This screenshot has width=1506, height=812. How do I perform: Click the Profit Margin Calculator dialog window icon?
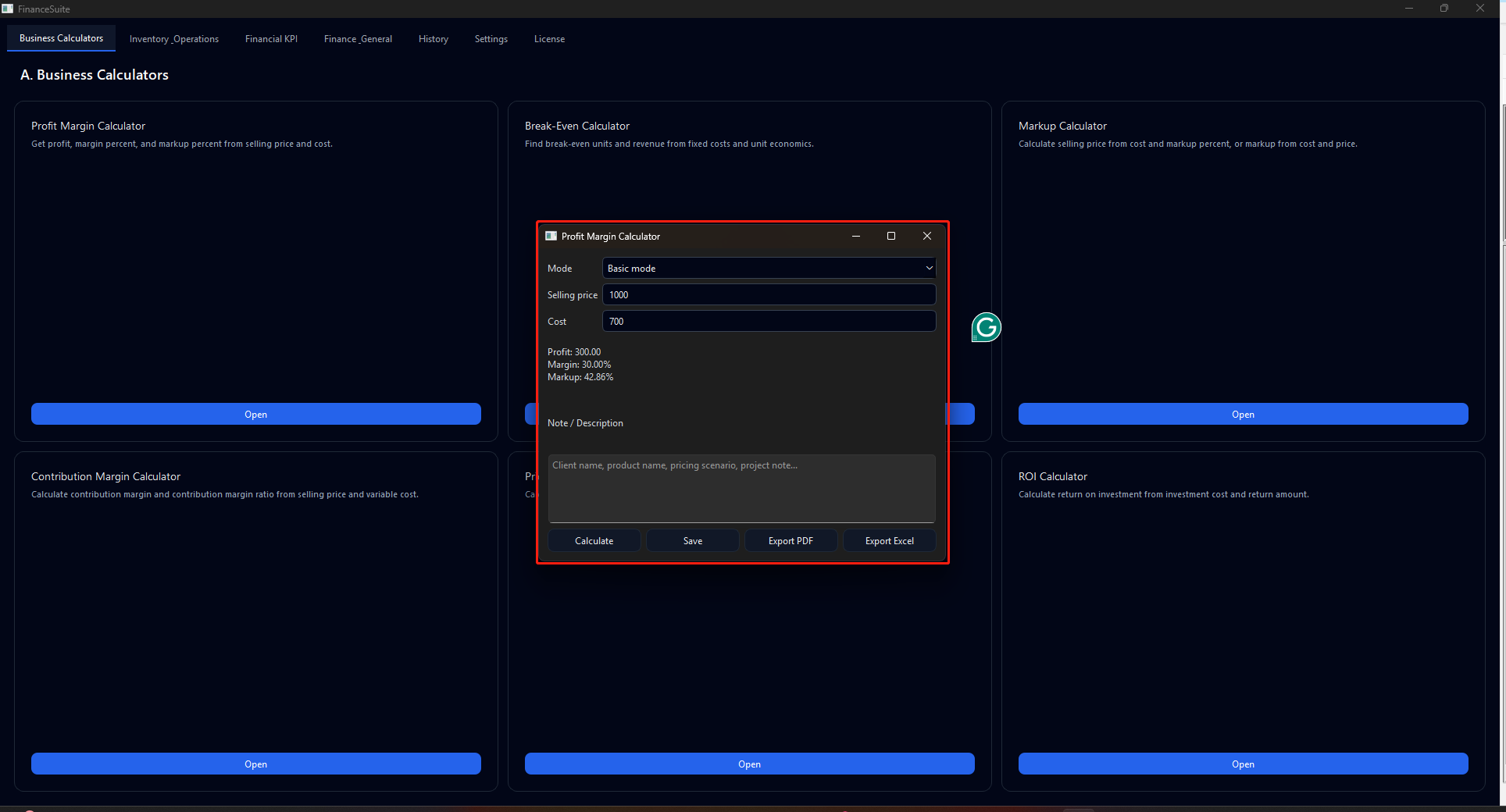551,236
